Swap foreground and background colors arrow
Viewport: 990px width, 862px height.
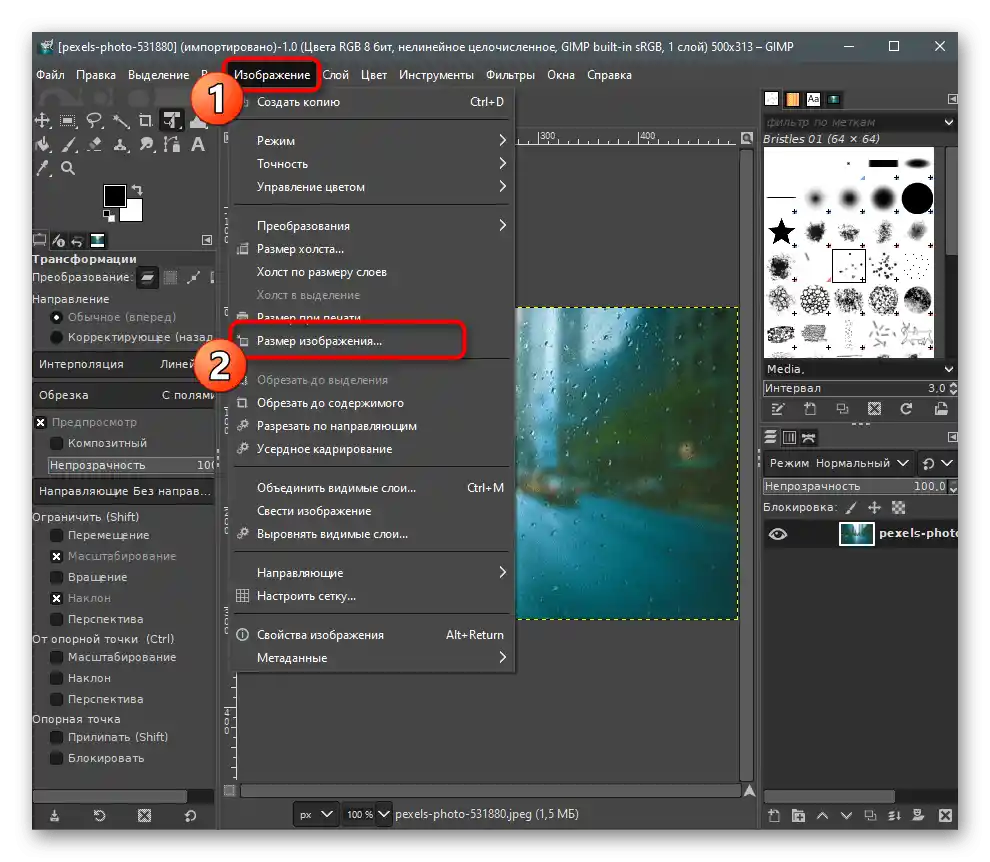(x=137, y=189)
